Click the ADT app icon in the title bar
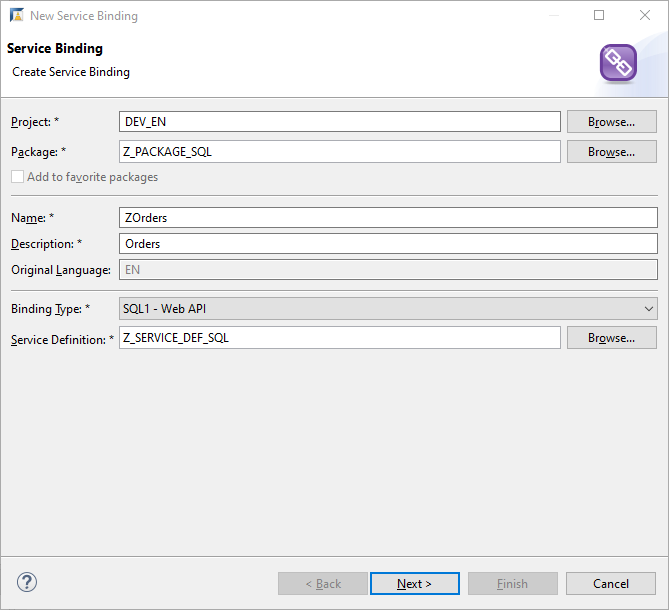 17,15
